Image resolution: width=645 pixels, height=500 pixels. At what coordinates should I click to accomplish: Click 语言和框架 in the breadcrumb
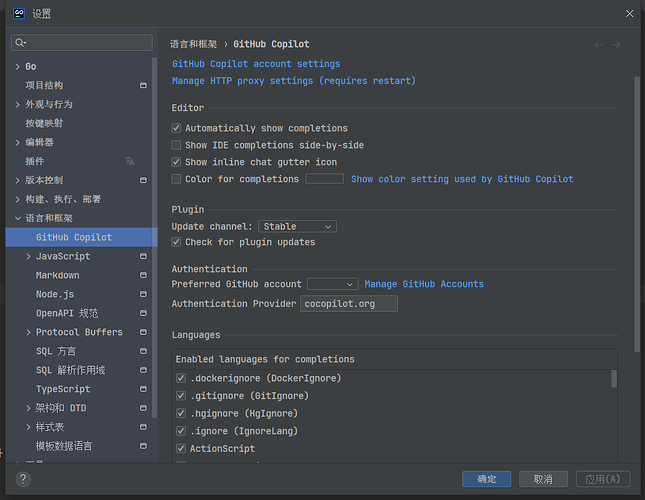pyautogui.click(x=193, y=44)
